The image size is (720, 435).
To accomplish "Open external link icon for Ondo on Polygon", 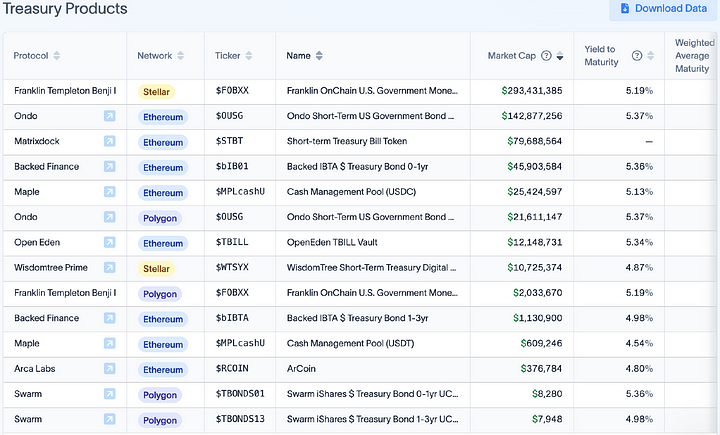I will 109,218.
